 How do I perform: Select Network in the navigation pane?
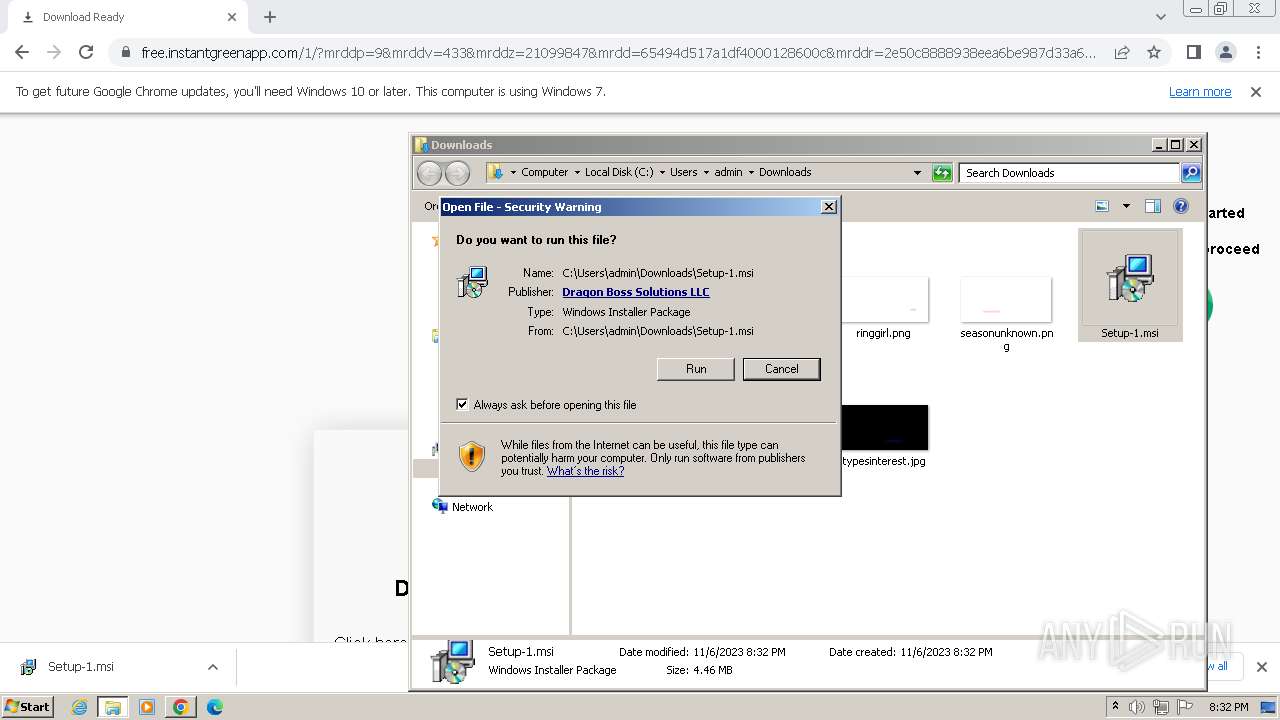[x=462, y=507]
